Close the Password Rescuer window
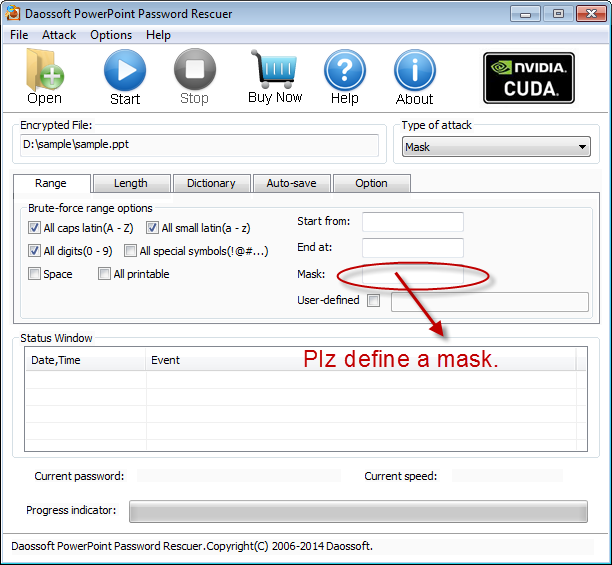Screen dimensions: 612x565 591,14
